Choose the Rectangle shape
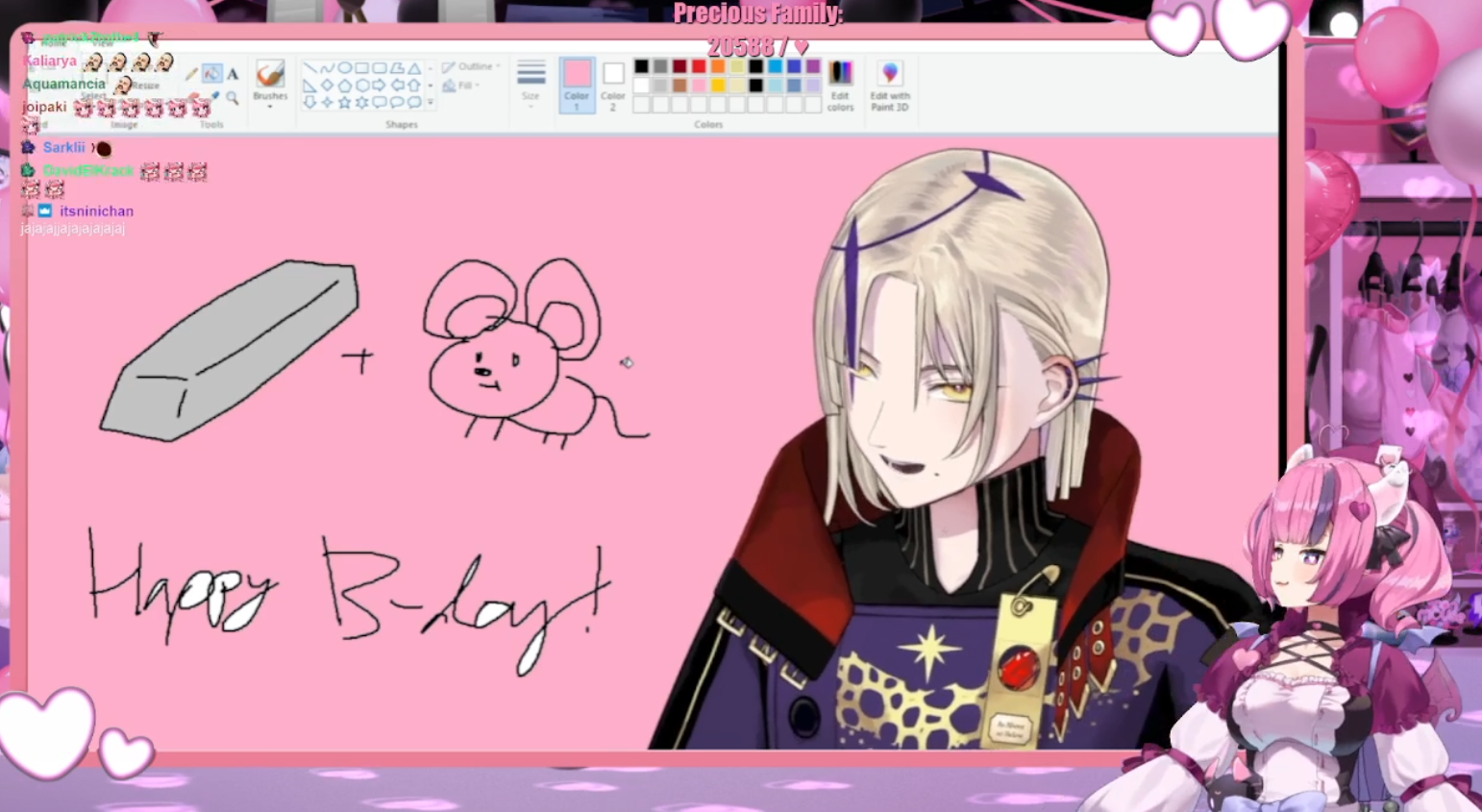Screen dimensions: 1482x812 pyautogui.click(x=361, y=68)
